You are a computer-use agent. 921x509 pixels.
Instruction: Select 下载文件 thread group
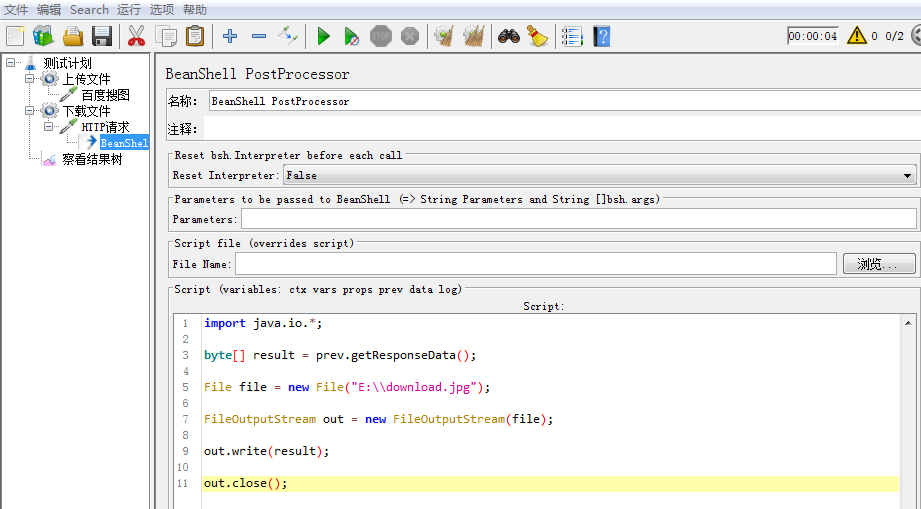pyautogui.click(x=86, y=111)
